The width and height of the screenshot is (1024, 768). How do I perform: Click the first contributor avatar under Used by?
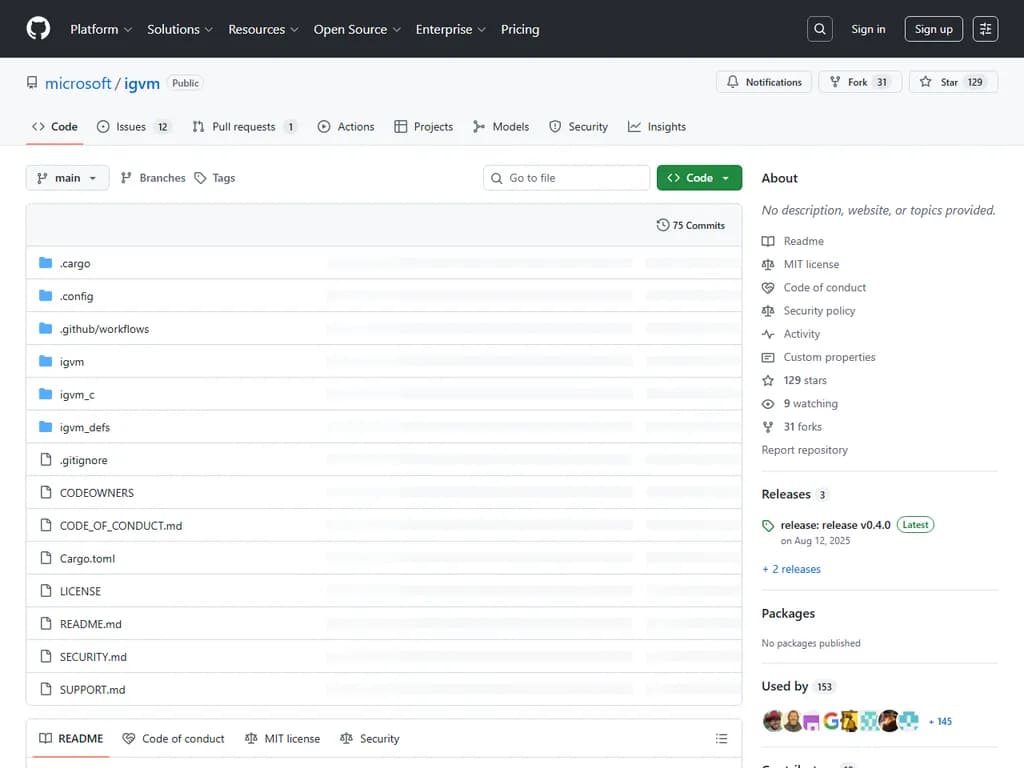pos(772,721)
